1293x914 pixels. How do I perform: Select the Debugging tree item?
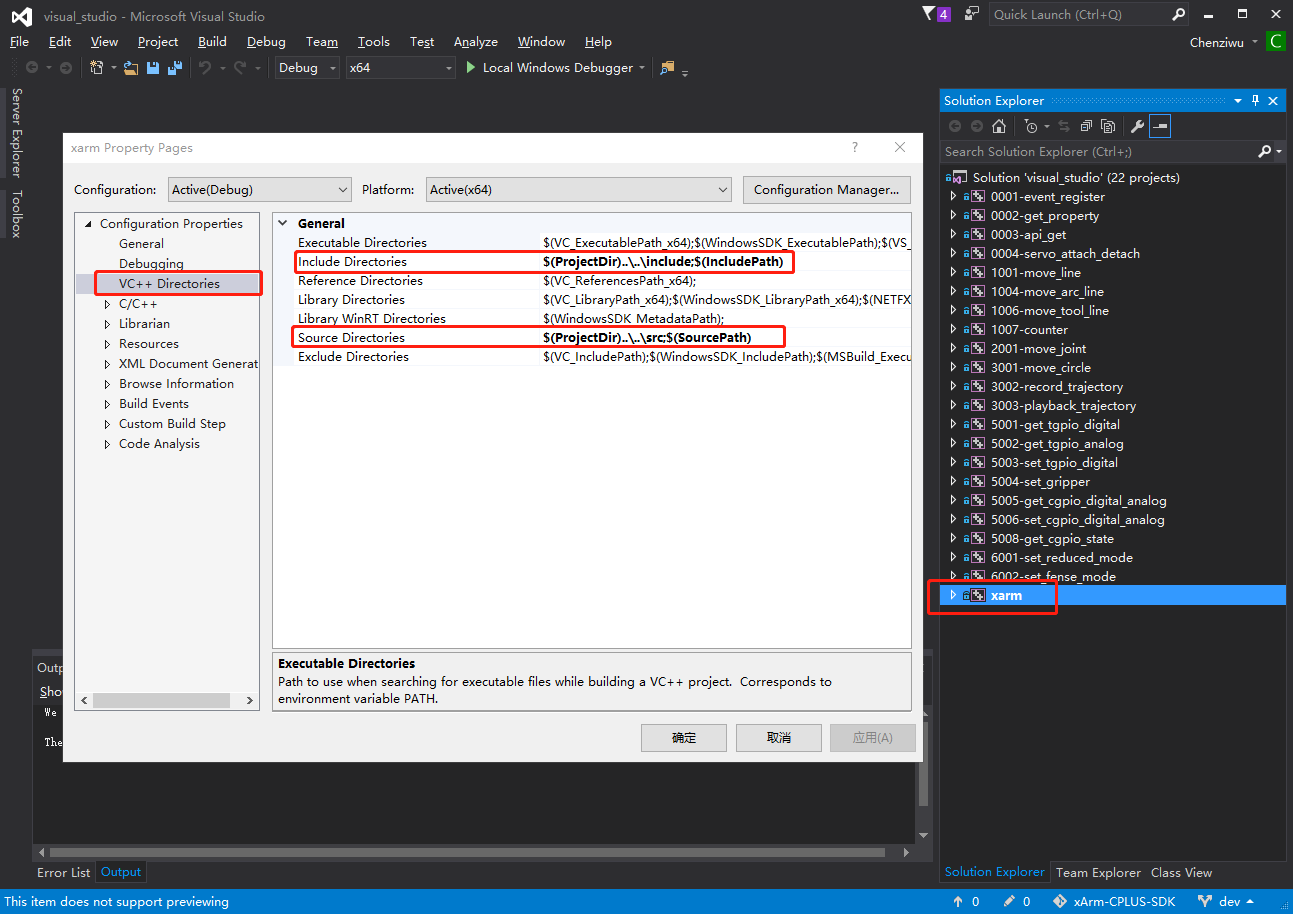(x=151, y=263)
